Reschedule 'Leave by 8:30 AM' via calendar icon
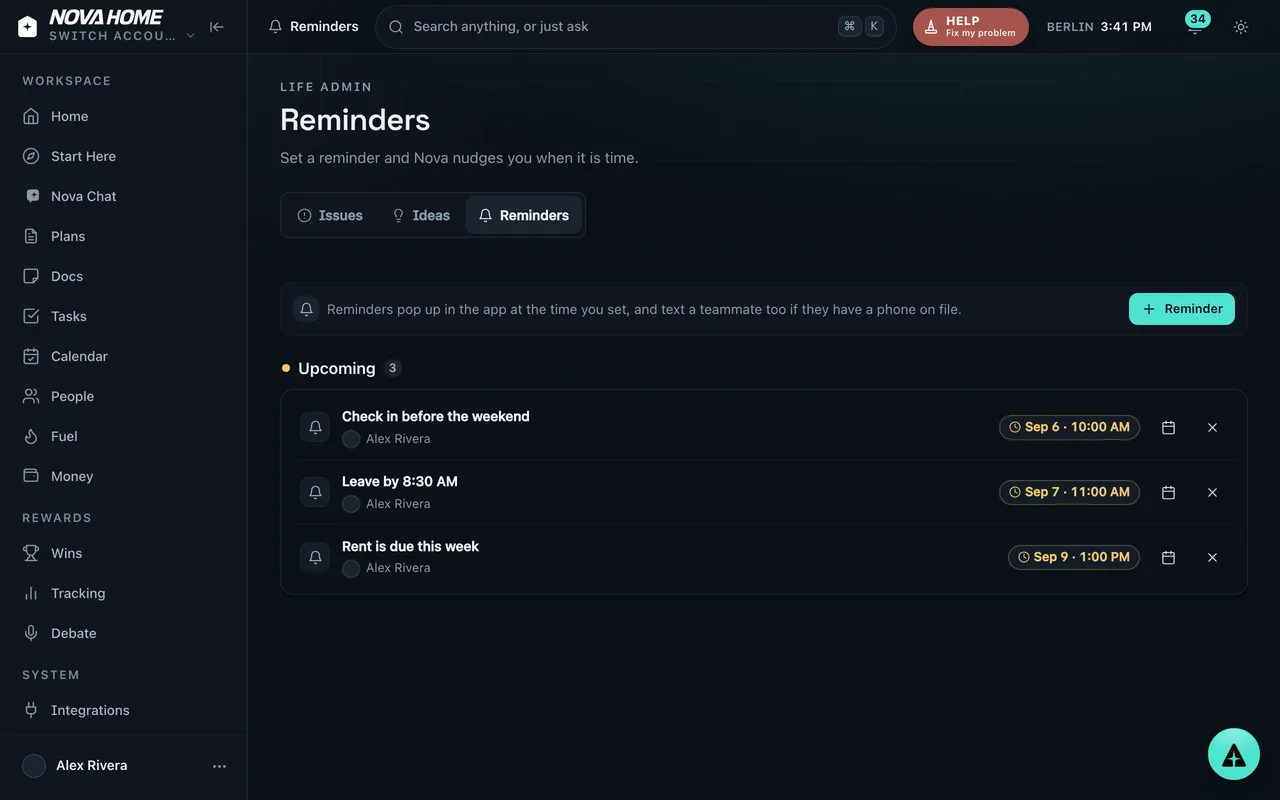Image resolution: width=1280 pixels, height=800 pixels. tap(1168, 492)
